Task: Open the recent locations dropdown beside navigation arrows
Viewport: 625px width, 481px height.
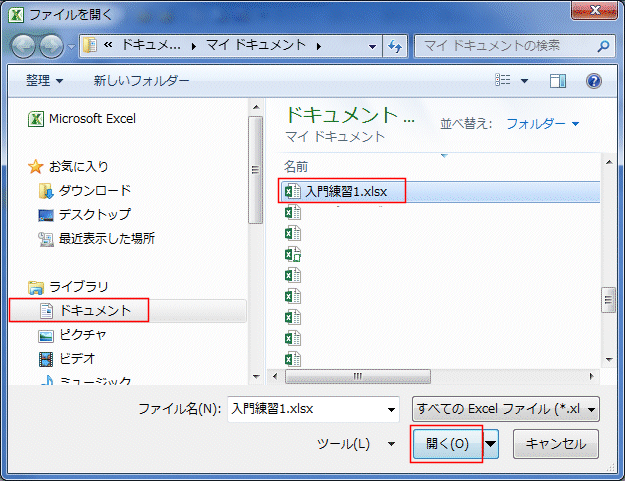Action: click(71, 47)
